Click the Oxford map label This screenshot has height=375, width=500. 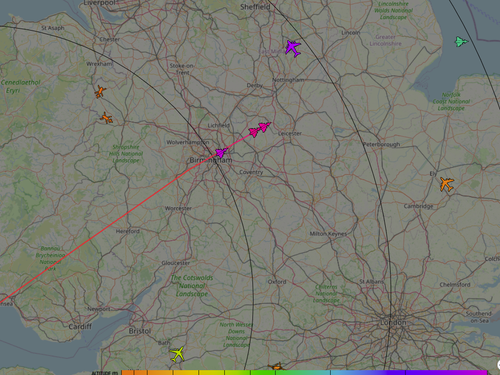277,282
